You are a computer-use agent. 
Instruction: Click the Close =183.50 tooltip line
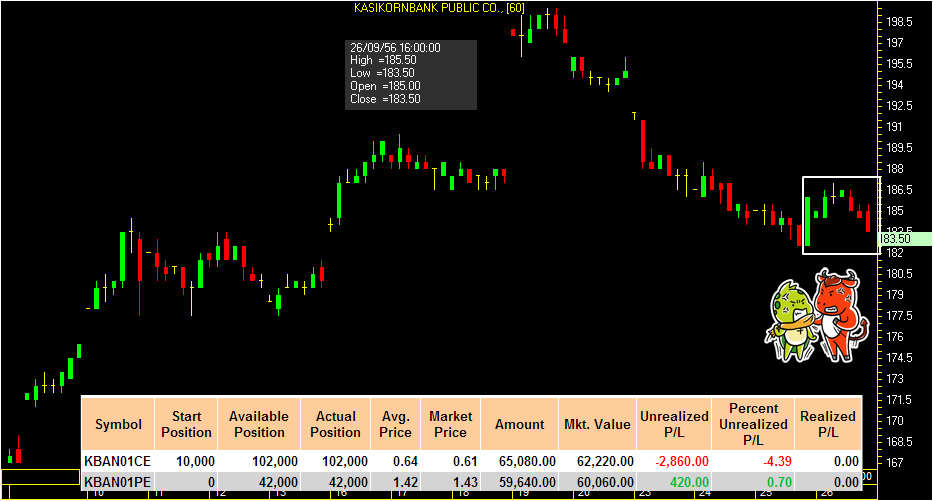385,99
